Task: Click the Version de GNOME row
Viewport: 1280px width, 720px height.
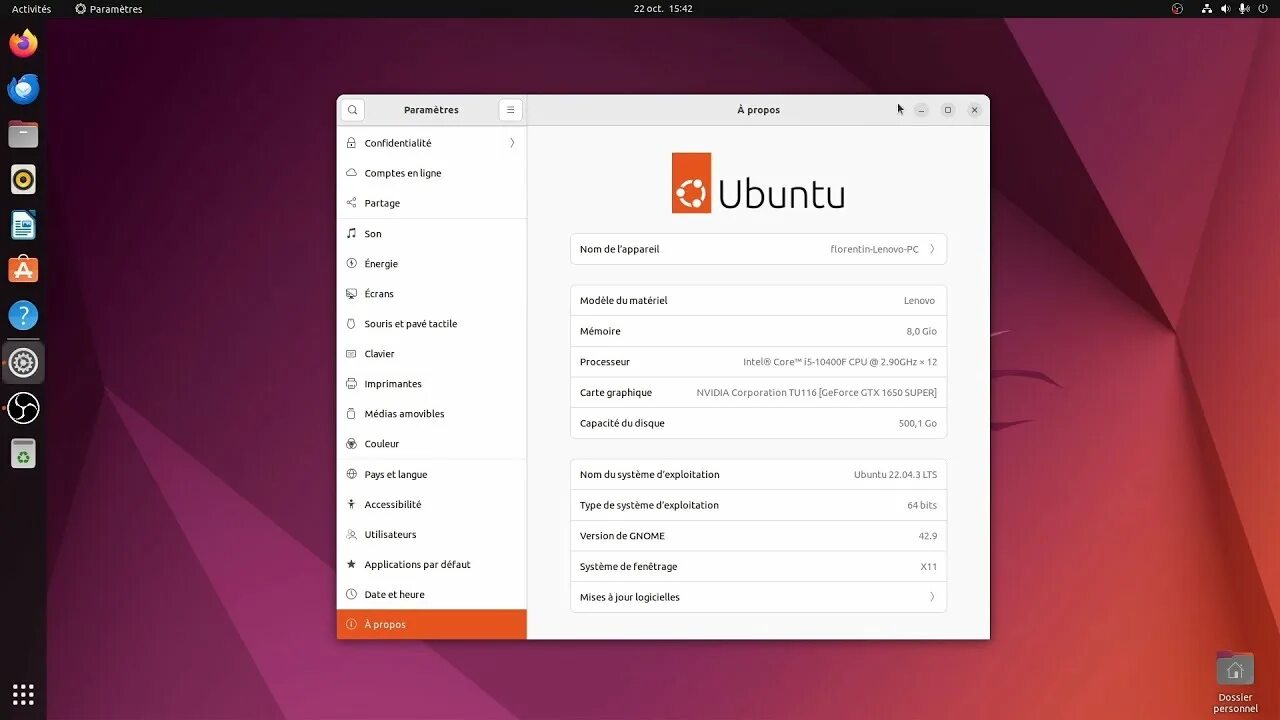Action: pyautogui.click(x=758, y=536)
